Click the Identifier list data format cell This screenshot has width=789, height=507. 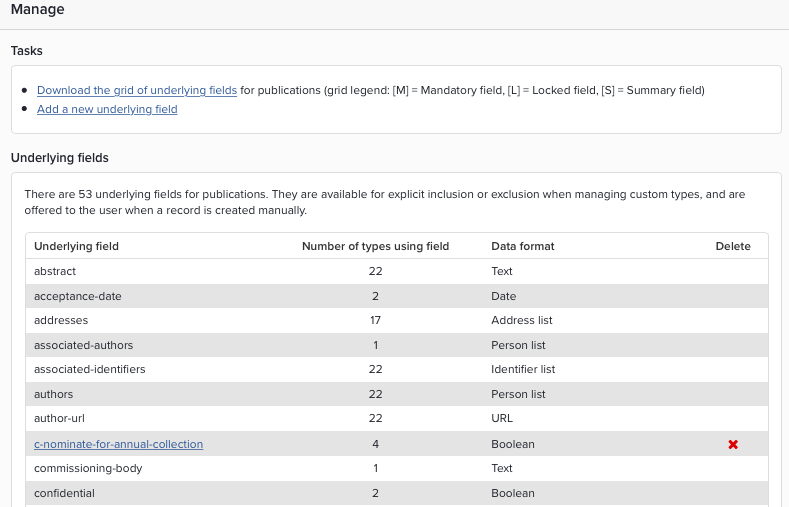click(x=523, y=369)
